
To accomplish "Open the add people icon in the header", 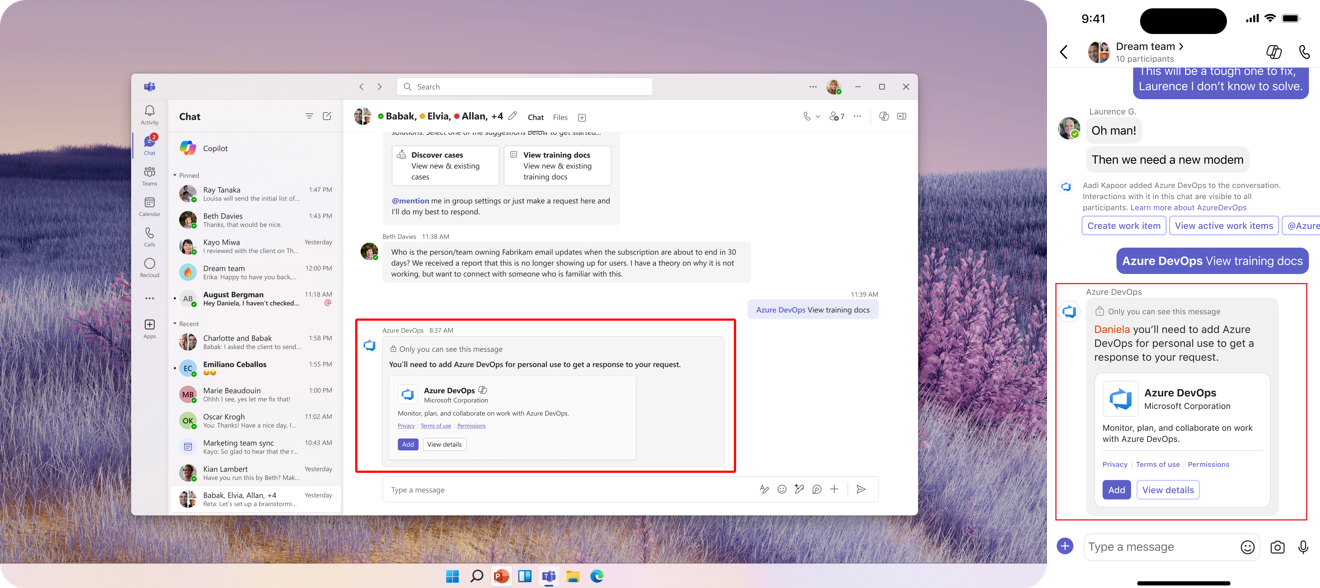I will (x=834, y=116).
